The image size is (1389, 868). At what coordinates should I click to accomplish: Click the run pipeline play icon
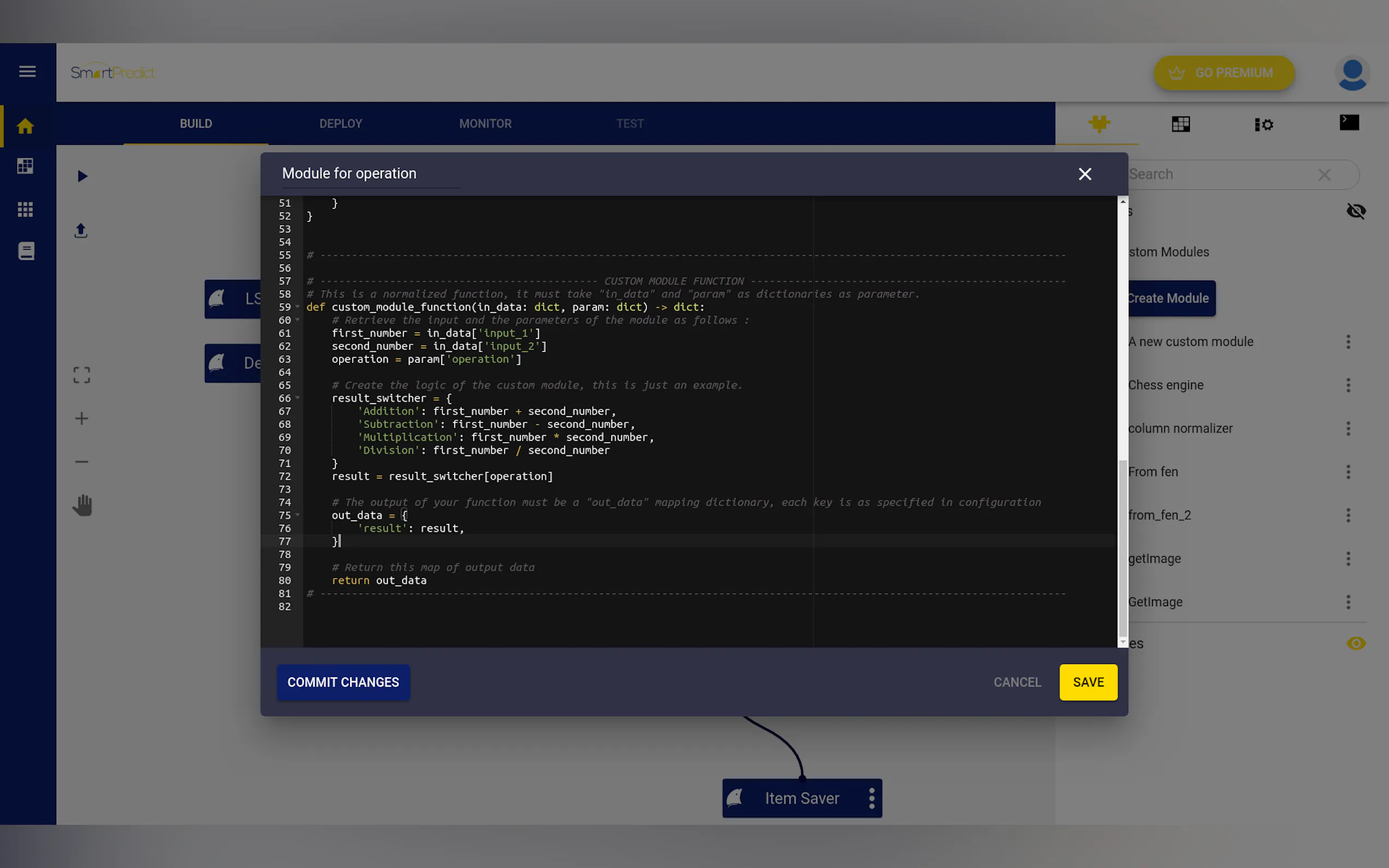82,175
